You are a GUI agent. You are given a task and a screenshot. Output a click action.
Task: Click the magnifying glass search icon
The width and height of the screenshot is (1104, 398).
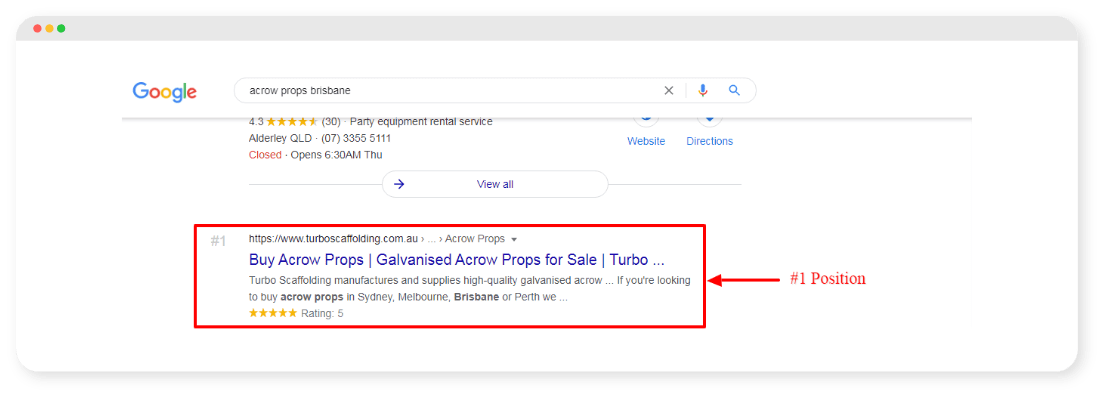pos(734,90)
